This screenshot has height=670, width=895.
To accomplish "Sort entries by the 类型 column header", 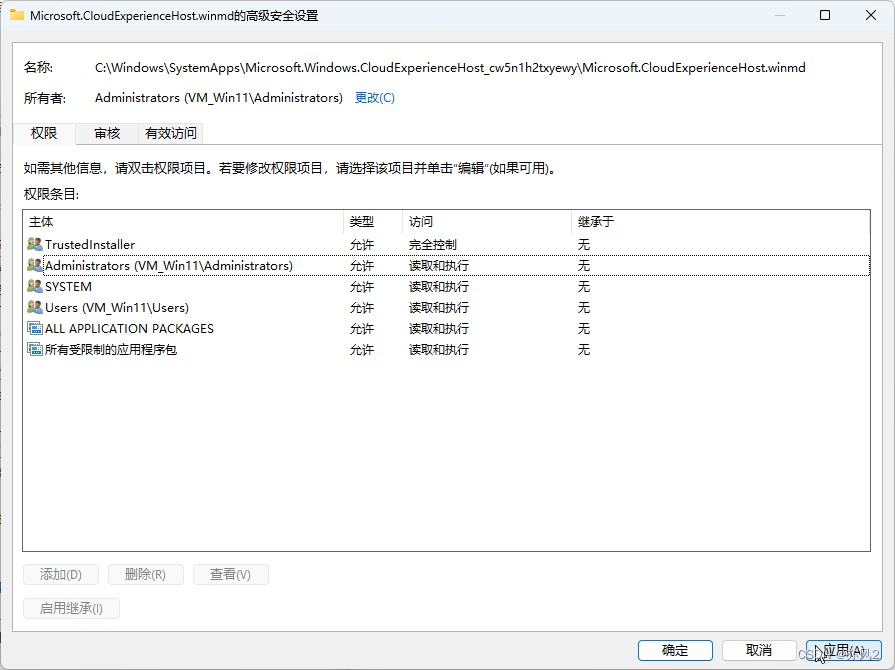I will pos(373,222).
